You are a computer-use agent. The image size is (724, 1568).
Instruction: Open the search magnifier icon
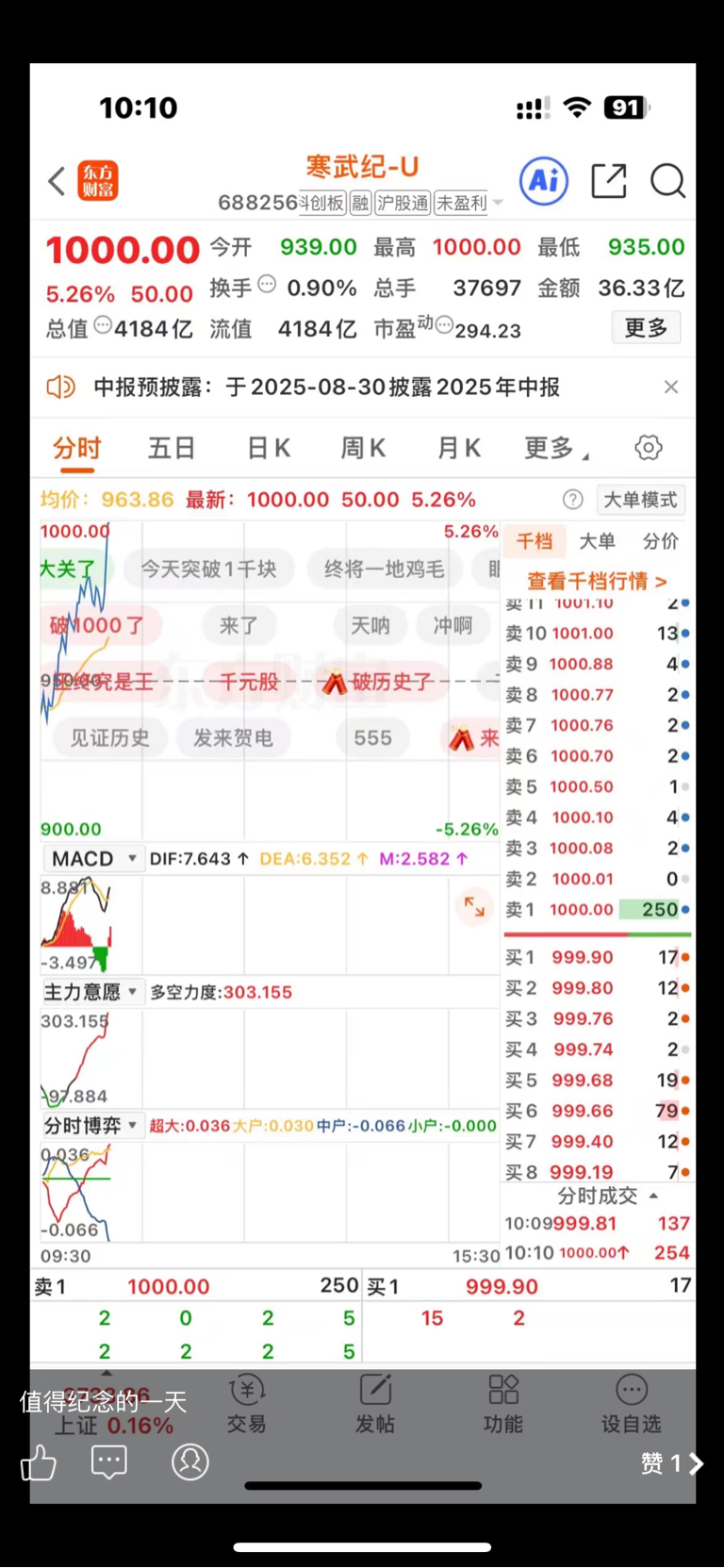pyautogui.click(x=667, y=180)
